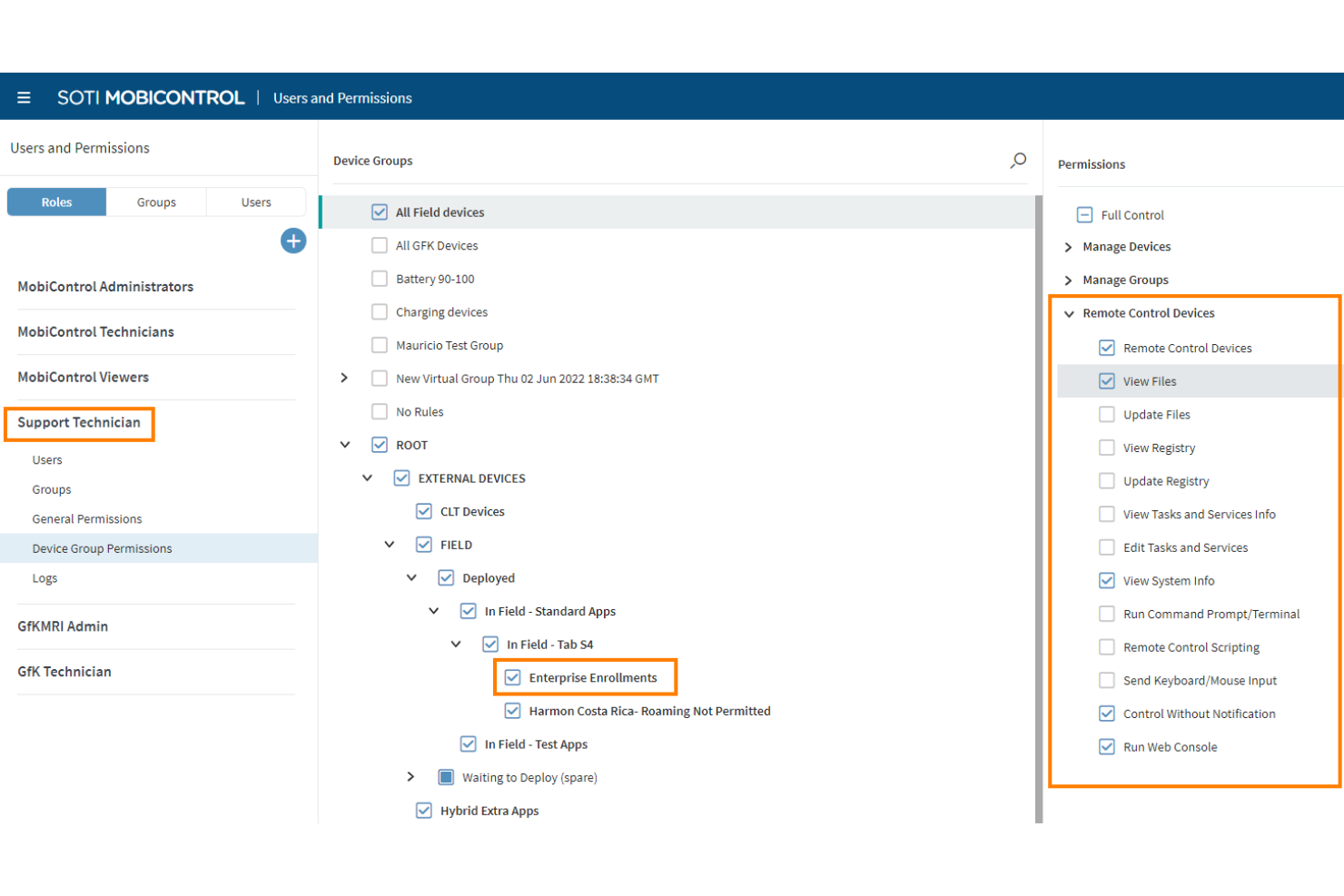
Task: Open the hamburger main menu
Action: (24, 97)
